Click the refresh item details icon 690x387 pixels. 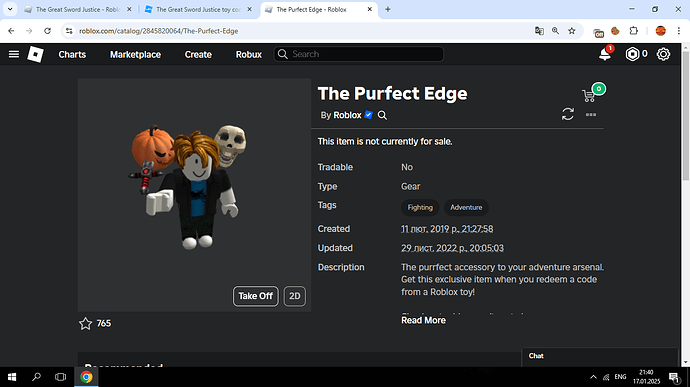568,114
